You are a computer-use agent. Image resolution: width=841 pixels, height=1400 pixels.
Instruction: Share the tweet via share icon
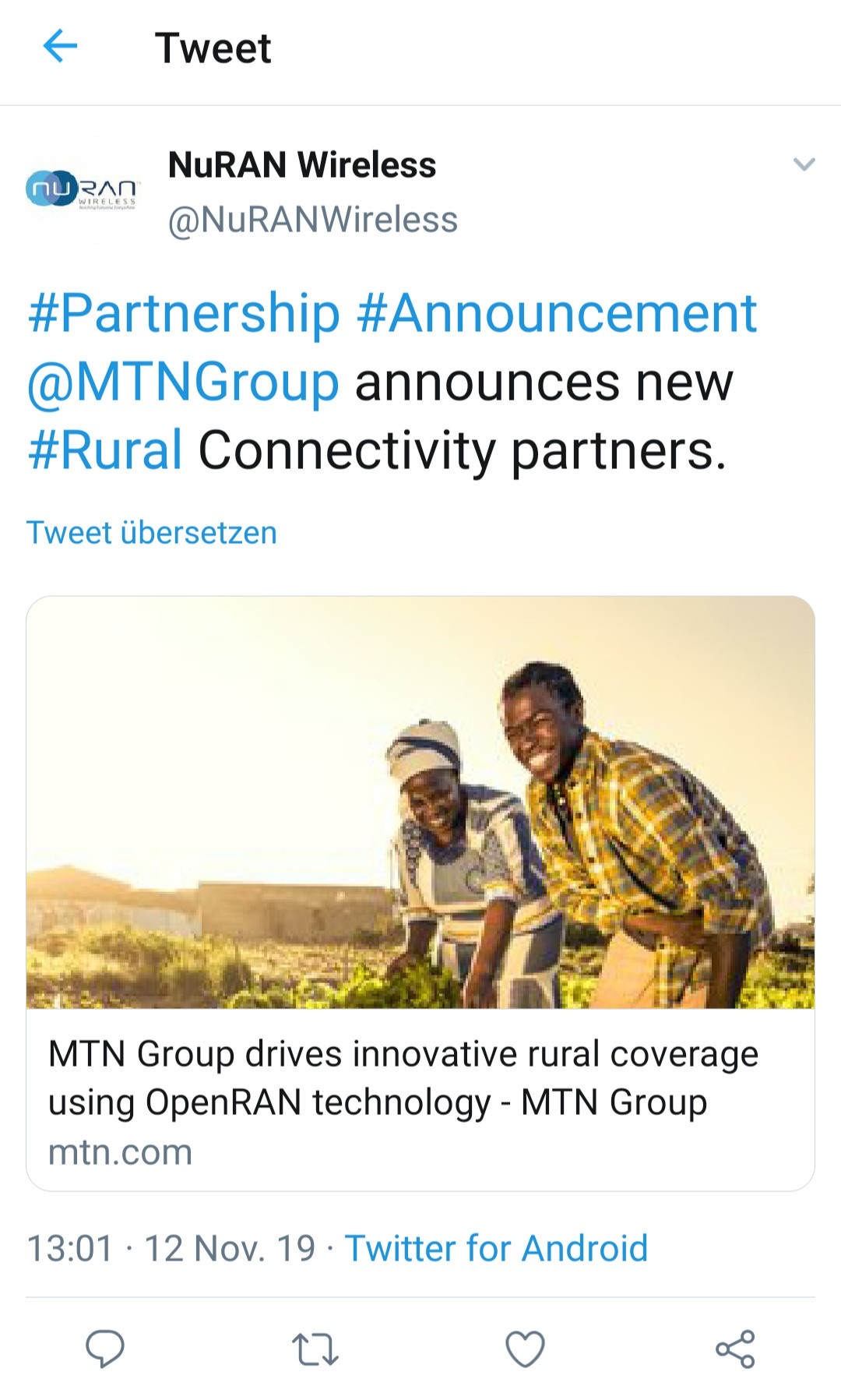point(735,1349)
